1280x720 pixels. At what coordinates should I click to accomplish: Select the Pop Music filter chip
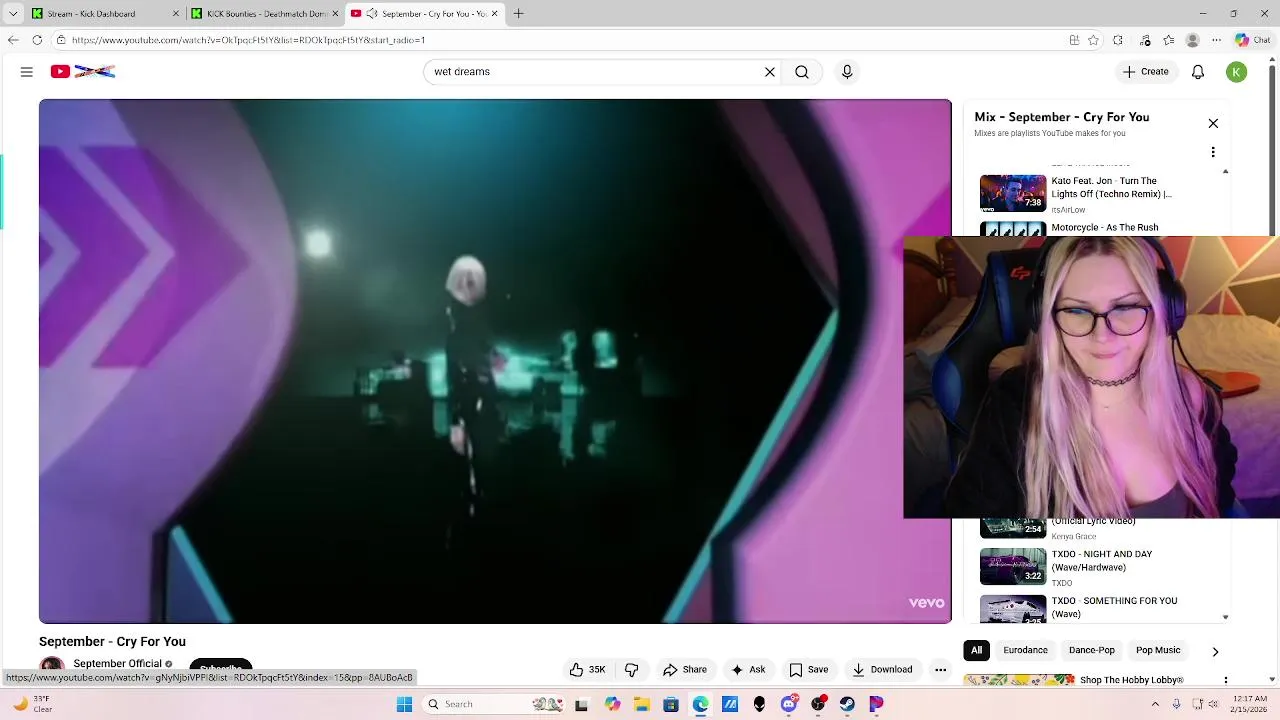point(1158,650)
